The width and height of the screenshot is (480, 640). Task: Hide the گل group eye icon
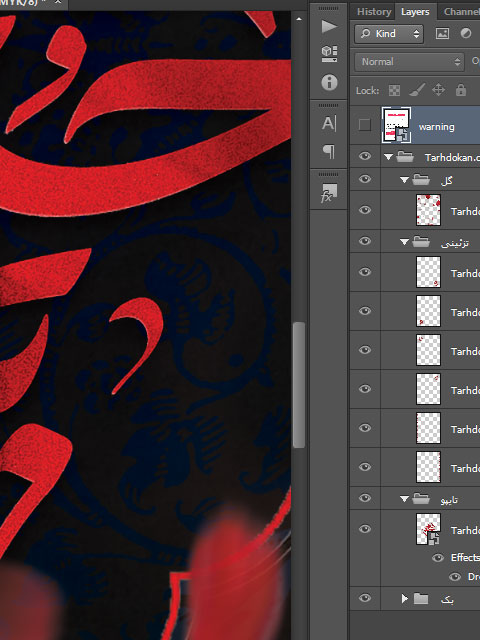(365, 179)
